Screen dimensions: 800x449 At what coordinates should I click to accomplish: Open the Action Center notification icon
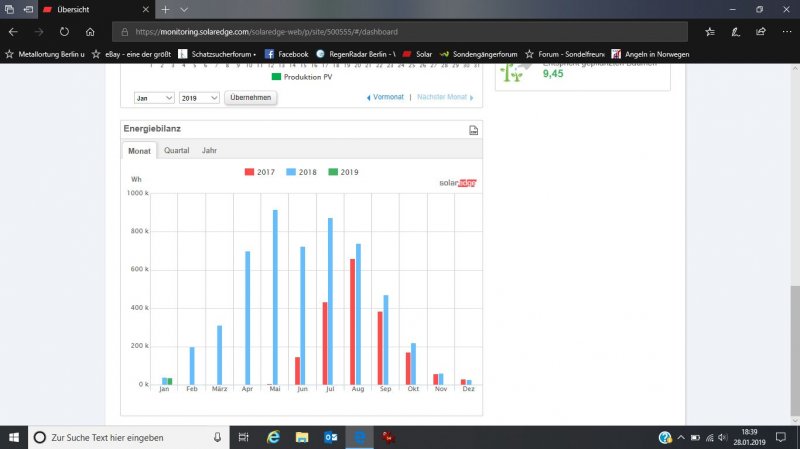(x=781, y=437)
